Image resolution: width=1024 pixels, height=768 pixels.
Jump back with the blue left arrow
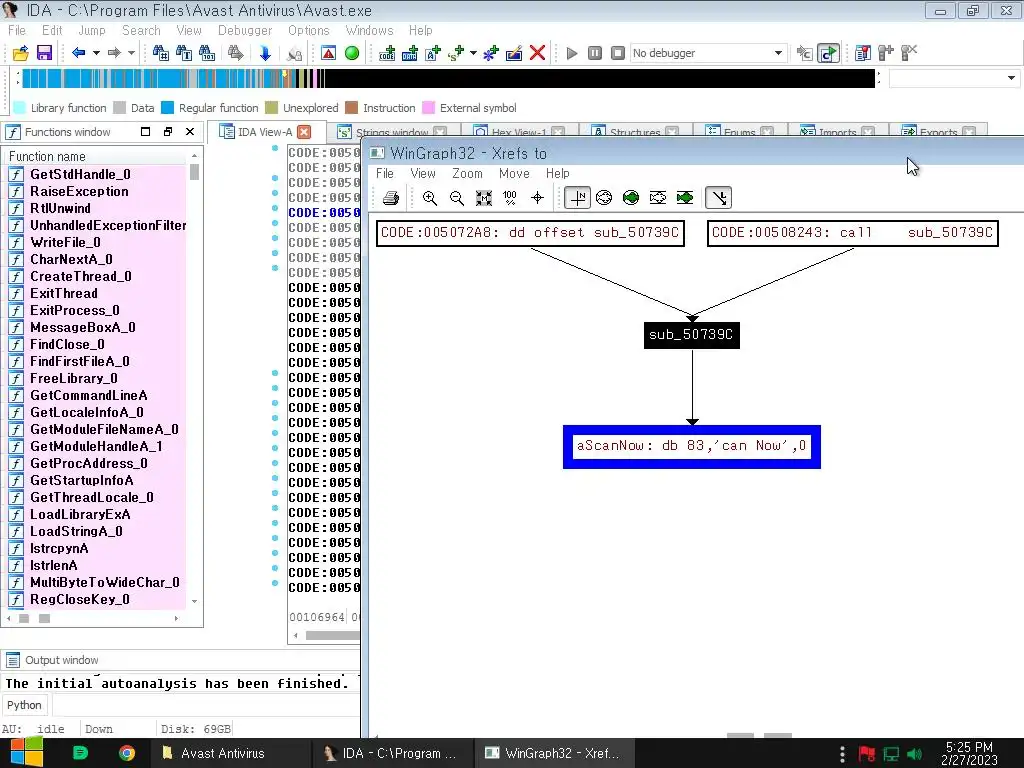[78, 53]
